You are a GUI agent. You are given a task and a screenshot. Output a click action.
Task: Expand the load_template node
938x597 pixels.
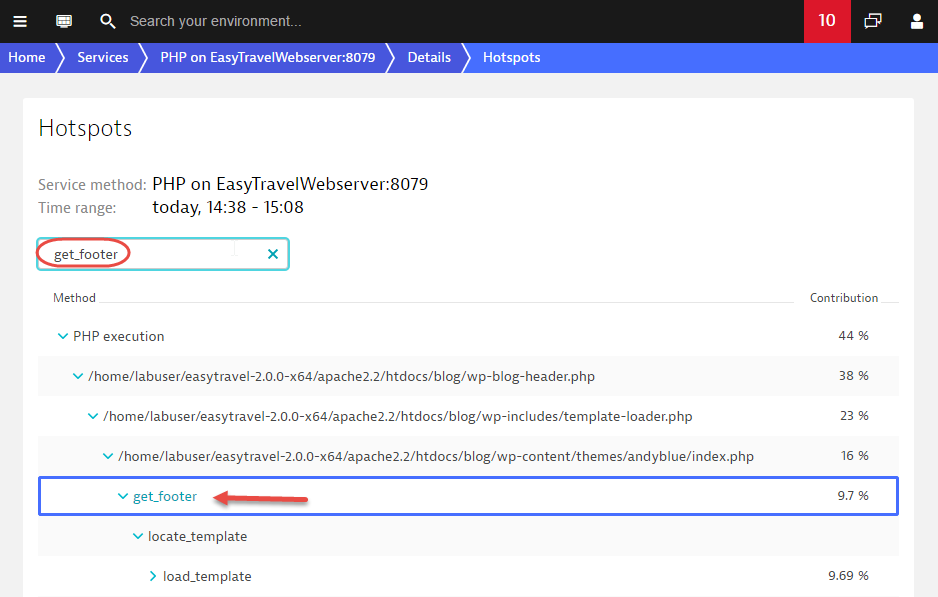tap(153, 576)
